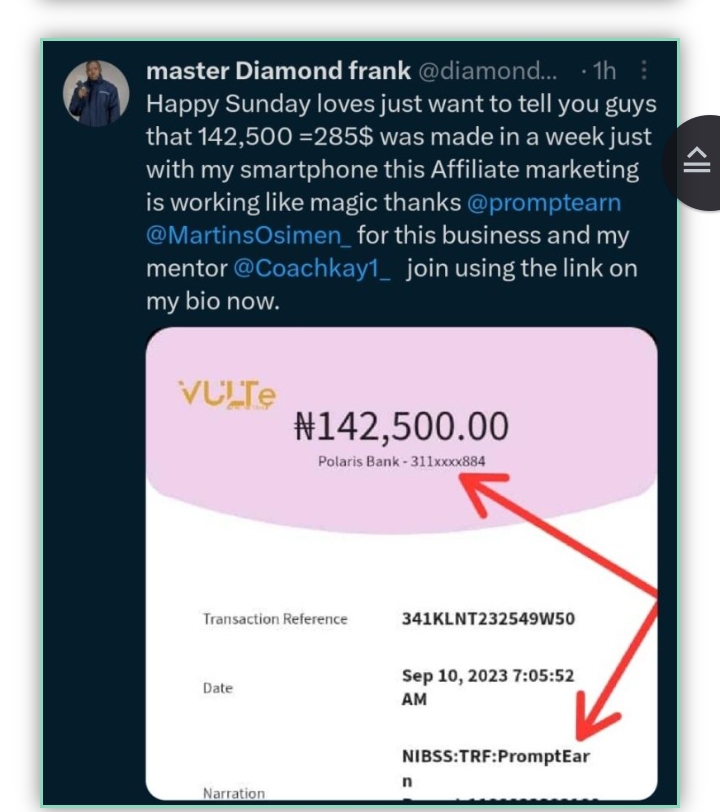Tap the floating scroll-to-top arrow button
This screenshot has height=812, width=720.
pyautogui.click(x=696, y=162)
